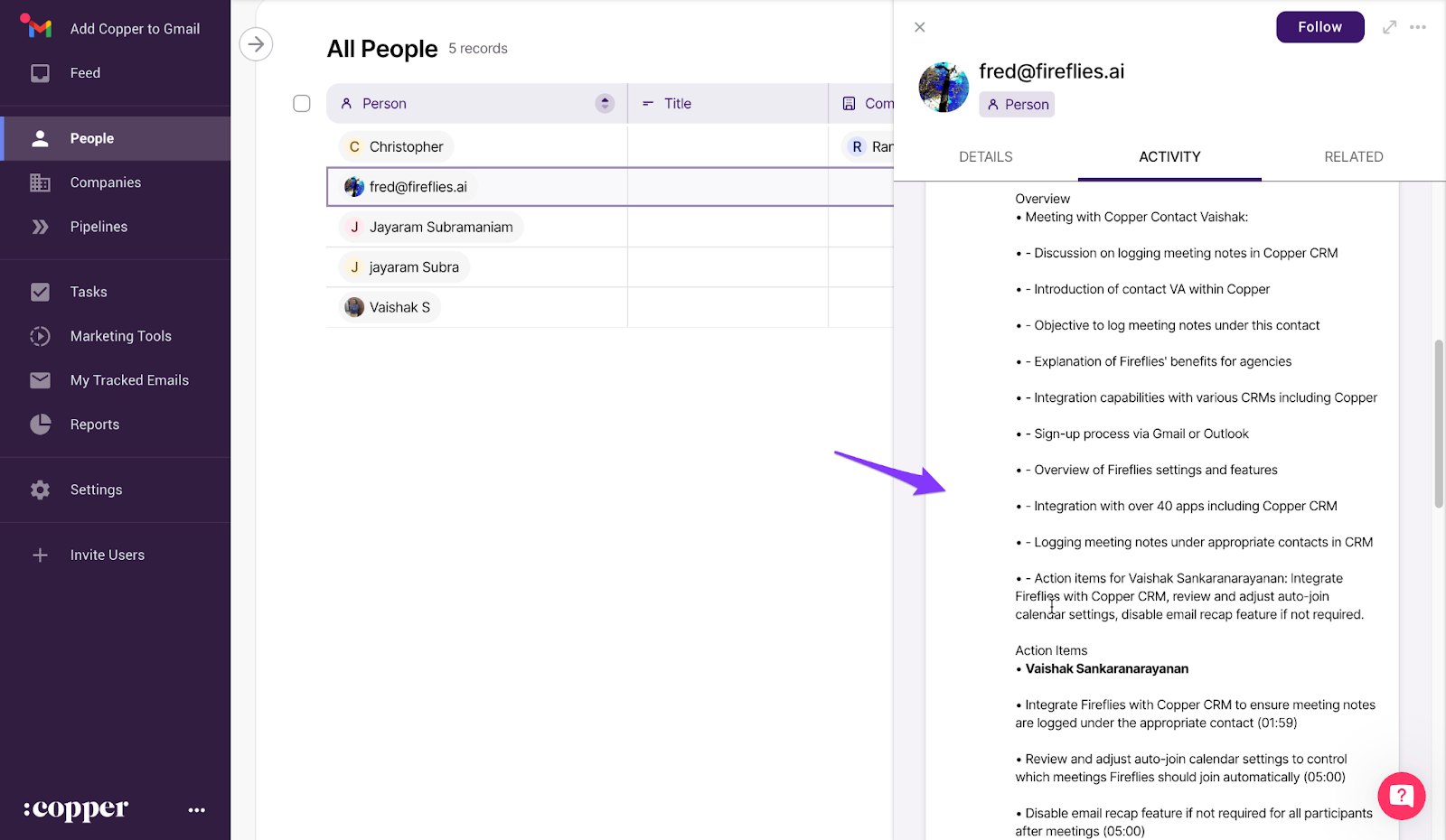The image size is (1446, 840).
Task: Click the Companies building icon
Action: tap(40, 182)
